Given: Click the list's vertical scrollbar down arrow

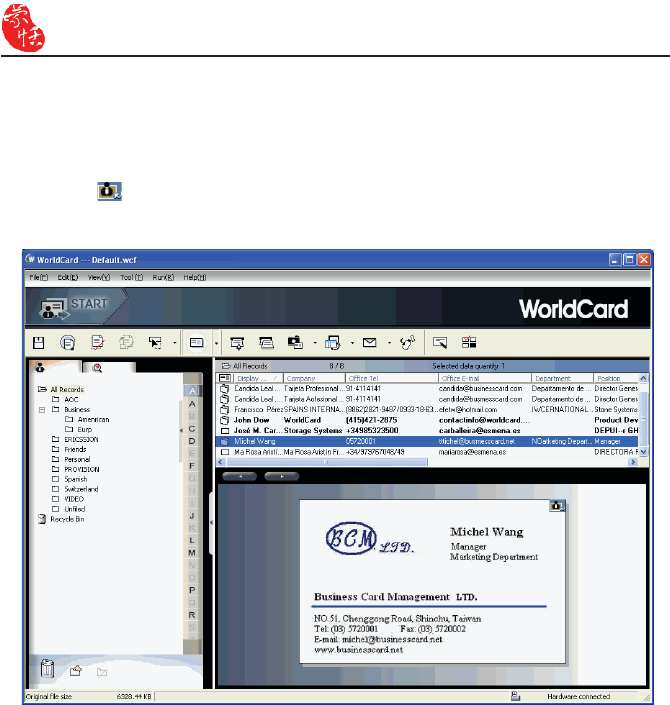Looking at the screenshot, I should pos(643,451).
